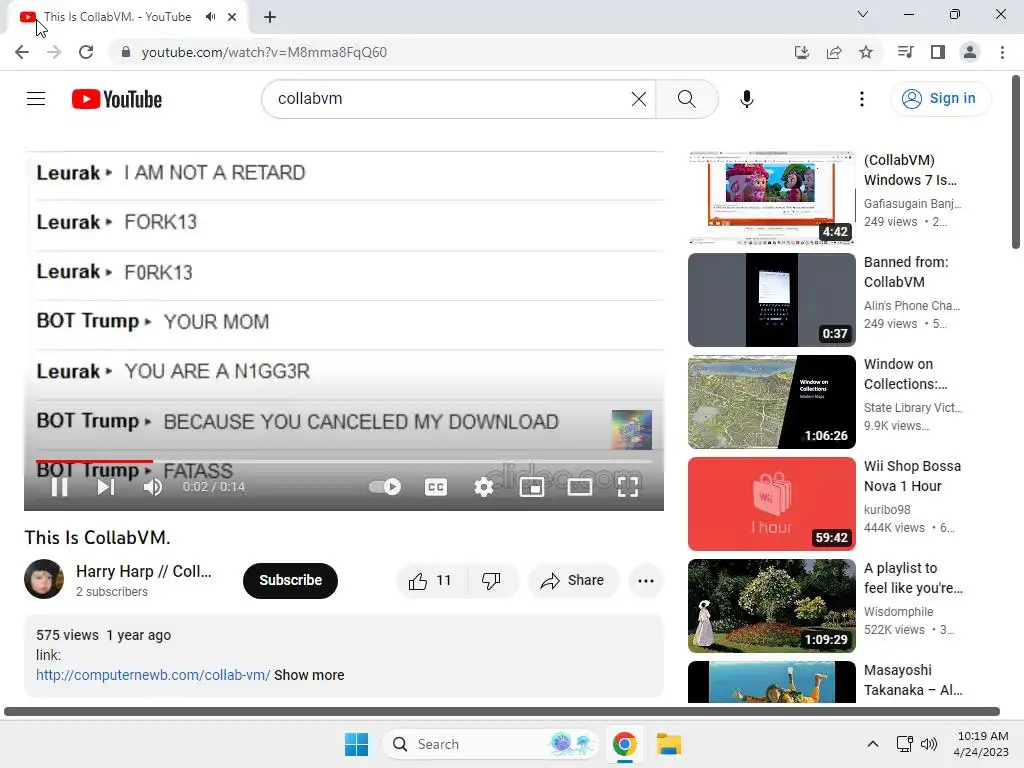Click the horizontal page scrollbar
The image size is (1024, 768).
[x=502, y=711]
